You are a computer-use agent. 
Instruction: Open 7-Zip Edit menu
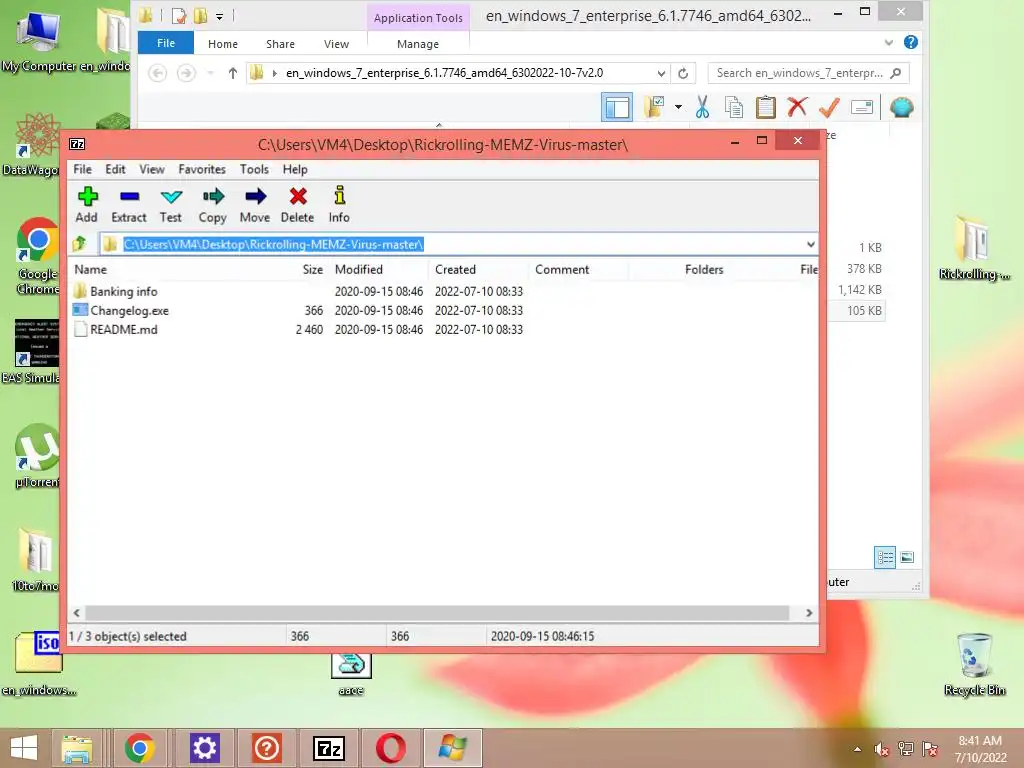115,169
